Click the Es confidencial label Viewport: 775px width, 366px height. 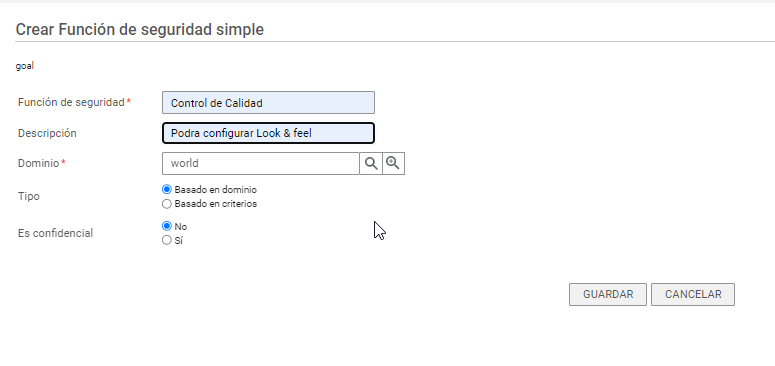click(55, 233)
